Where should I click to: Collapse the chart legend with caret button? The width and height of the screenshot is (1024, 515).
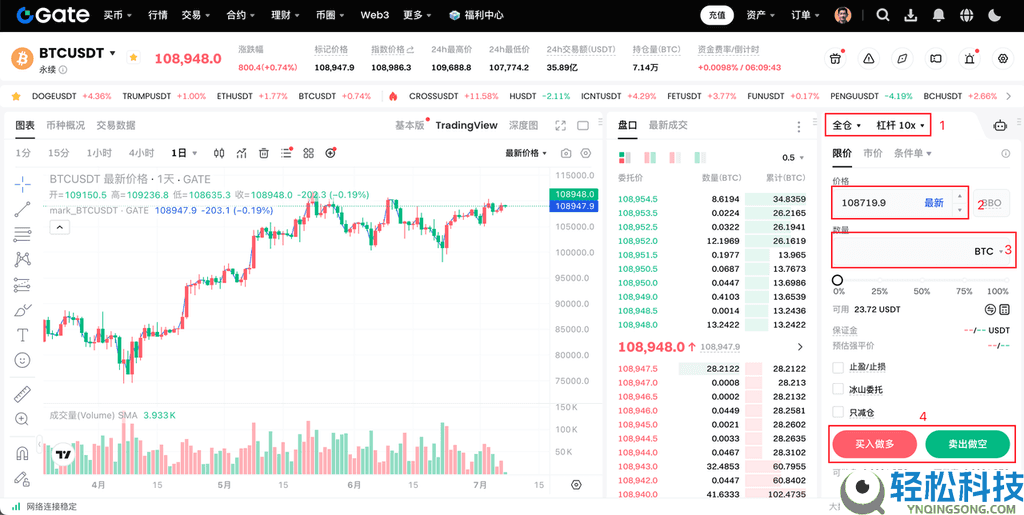coord(59,227)
